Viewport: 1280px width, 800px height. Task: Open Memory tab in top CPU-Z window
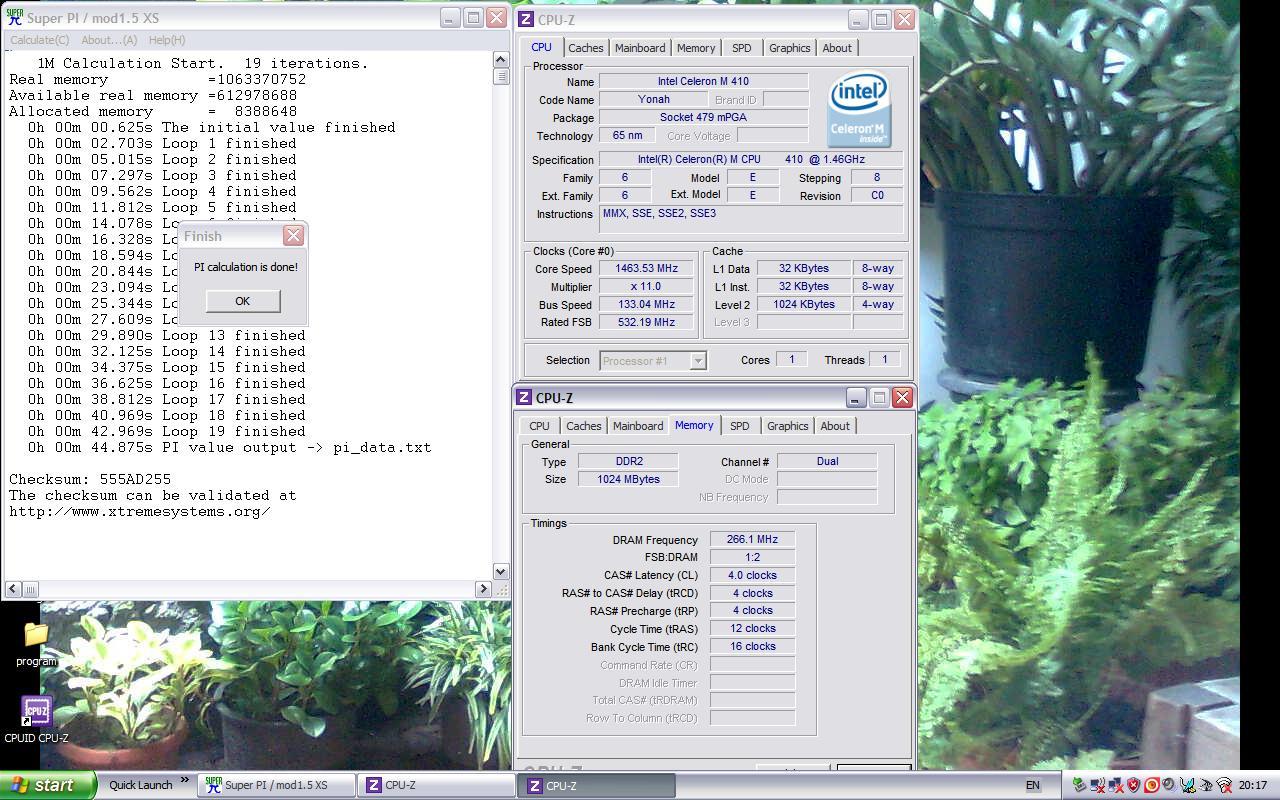[696, 48]
